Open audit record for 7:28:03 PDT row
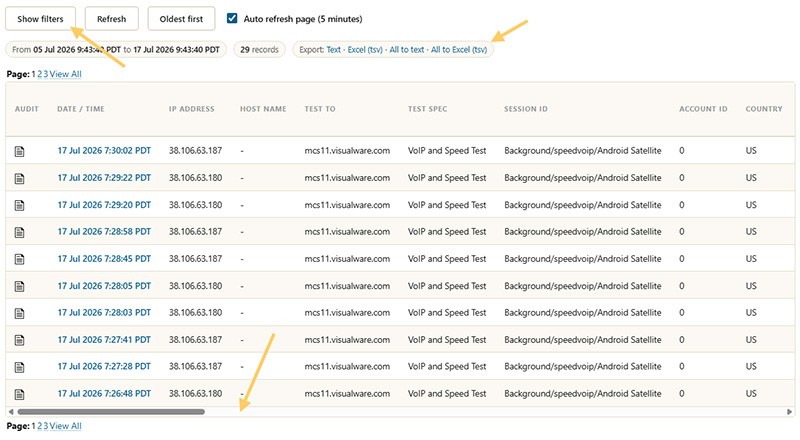Viewport: 800px width, 440px height. pyautogui.click(x=19, y=313)
